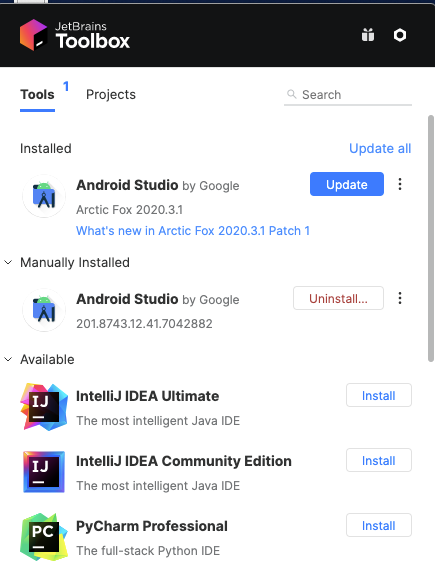Open the hexagon settings icon
The image size is (435, 578).
(400, 35)
